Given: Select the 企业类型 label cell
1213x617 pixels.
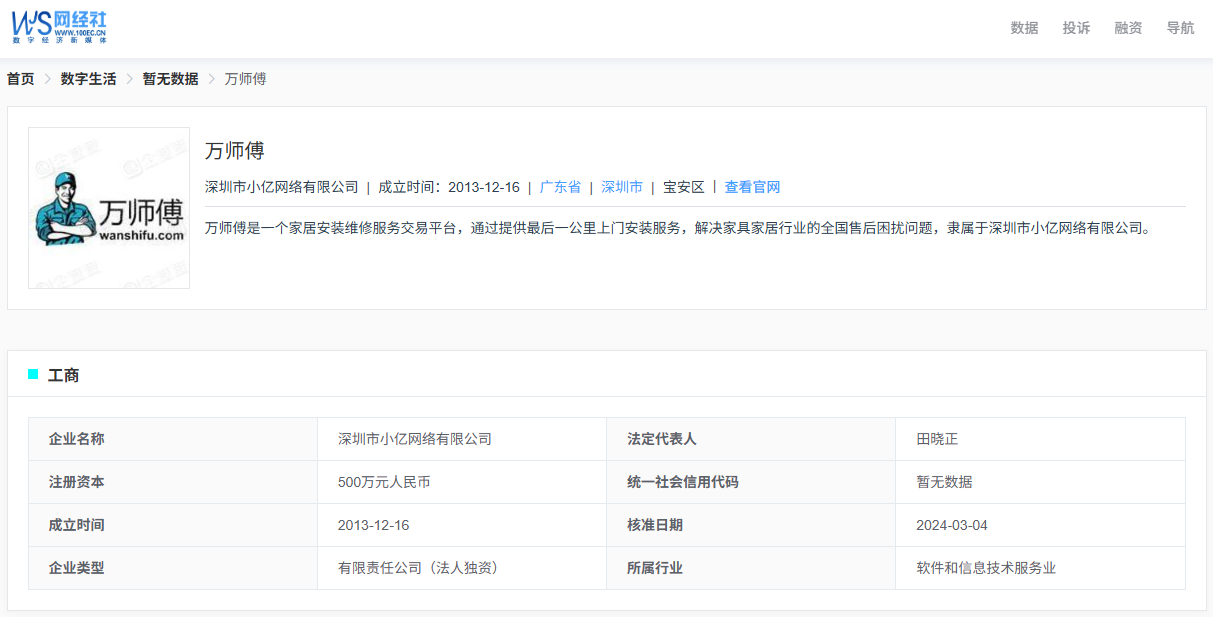Looking at the screenshot, I should 173,568.
